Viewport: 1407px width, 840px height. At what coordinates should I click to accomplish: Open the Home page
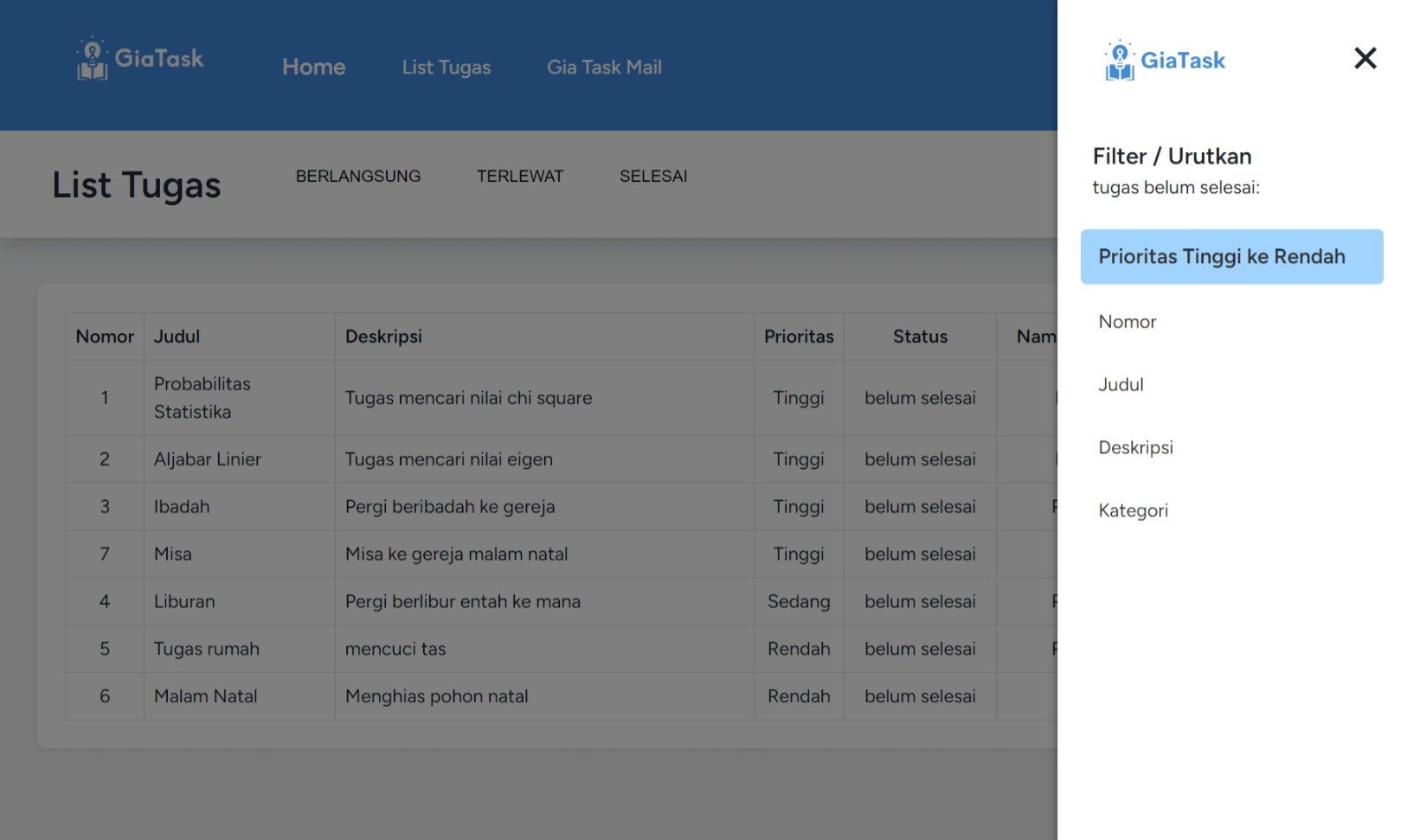click(313, 67)
